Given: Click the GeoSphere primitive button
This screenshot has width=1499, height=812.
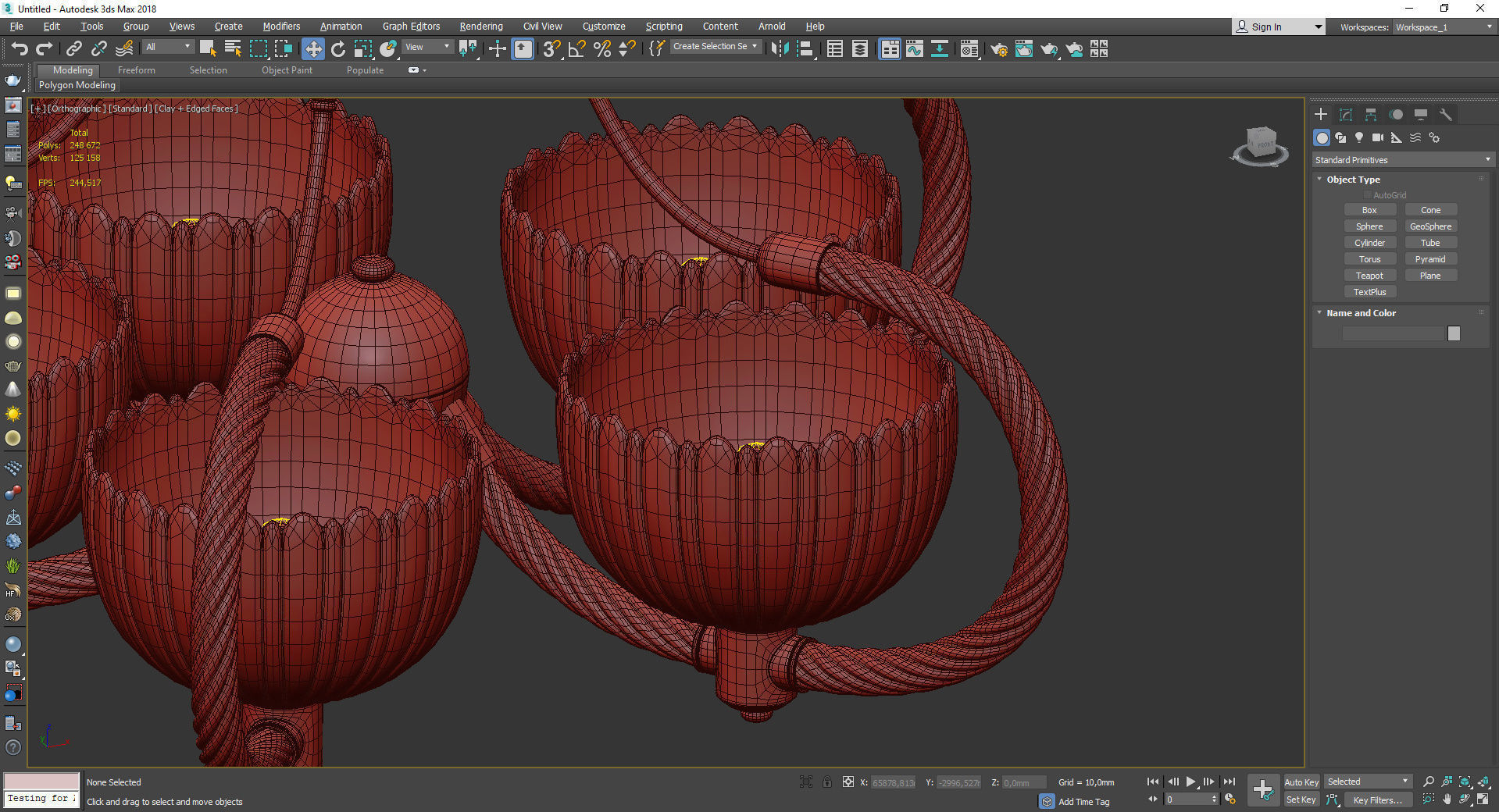Looking at the screenshot, I should click(x=1430, y=226).
